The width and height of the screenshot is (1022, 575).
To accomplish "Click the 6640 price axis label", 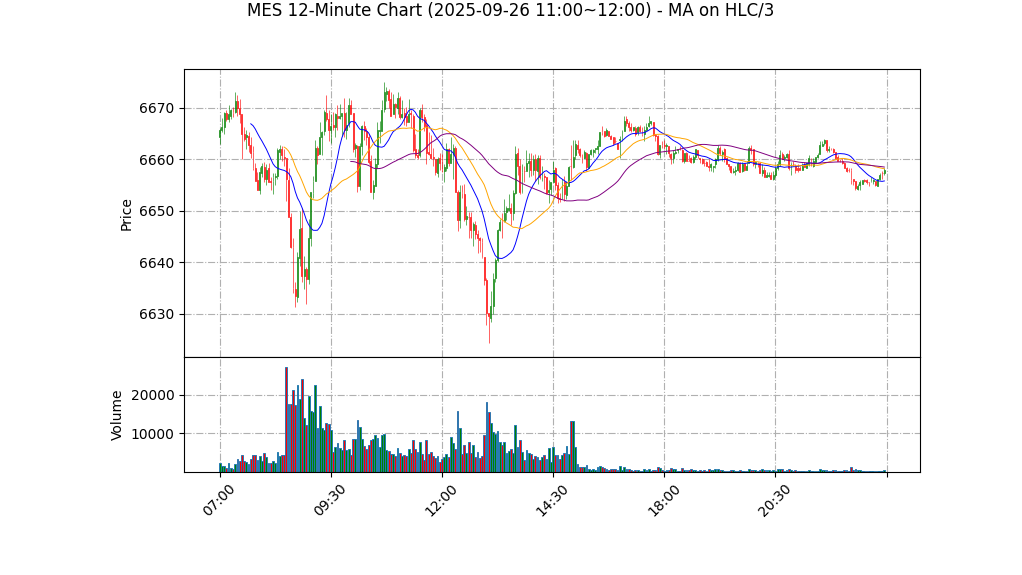I will (156, 263).
